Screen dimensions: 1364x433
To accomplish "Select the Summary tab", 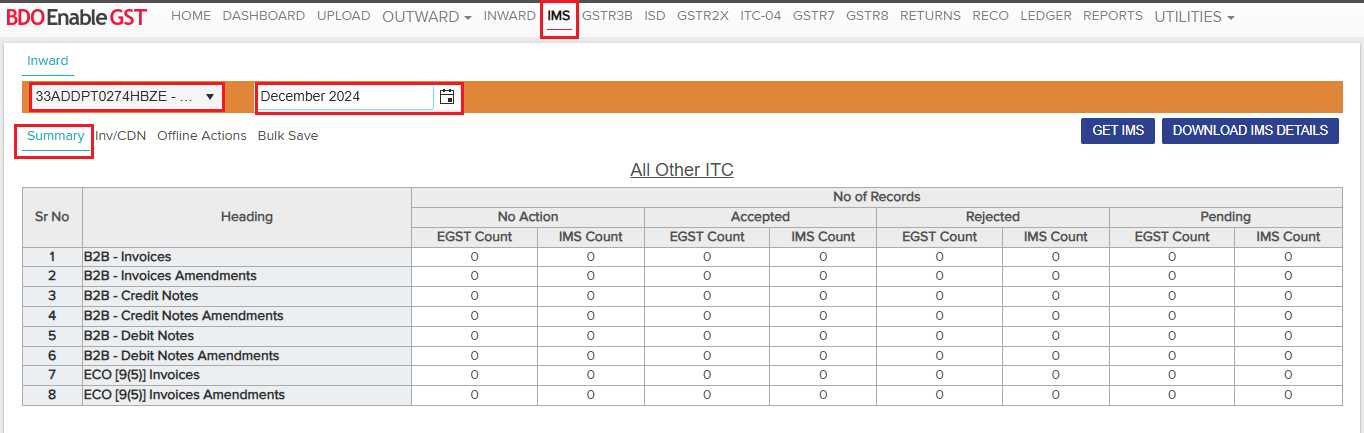I will pos(55,136).
